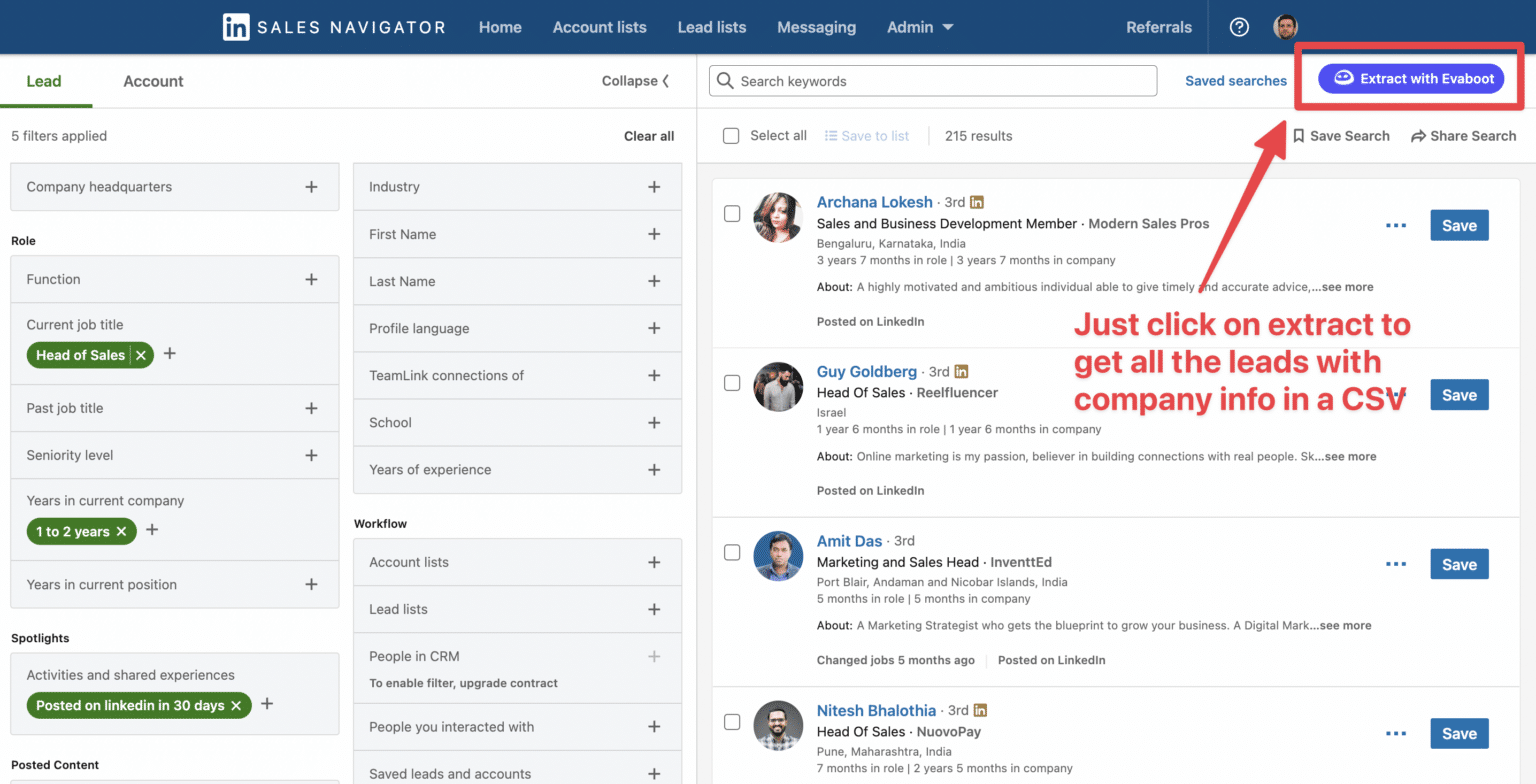The height and width of the screenshot is (784, 1536).
Task: Click the Sales Navigator LinkedIn logo
Action: (x=236, y=27)
